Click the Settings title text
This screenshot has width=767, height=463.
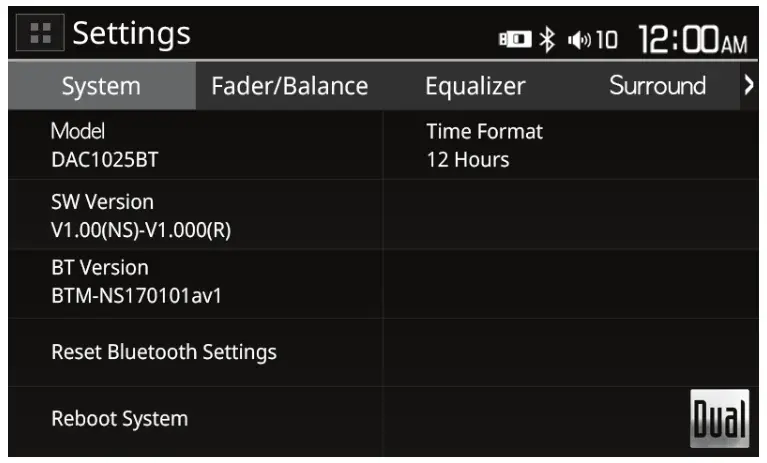(x=131, y=34)
